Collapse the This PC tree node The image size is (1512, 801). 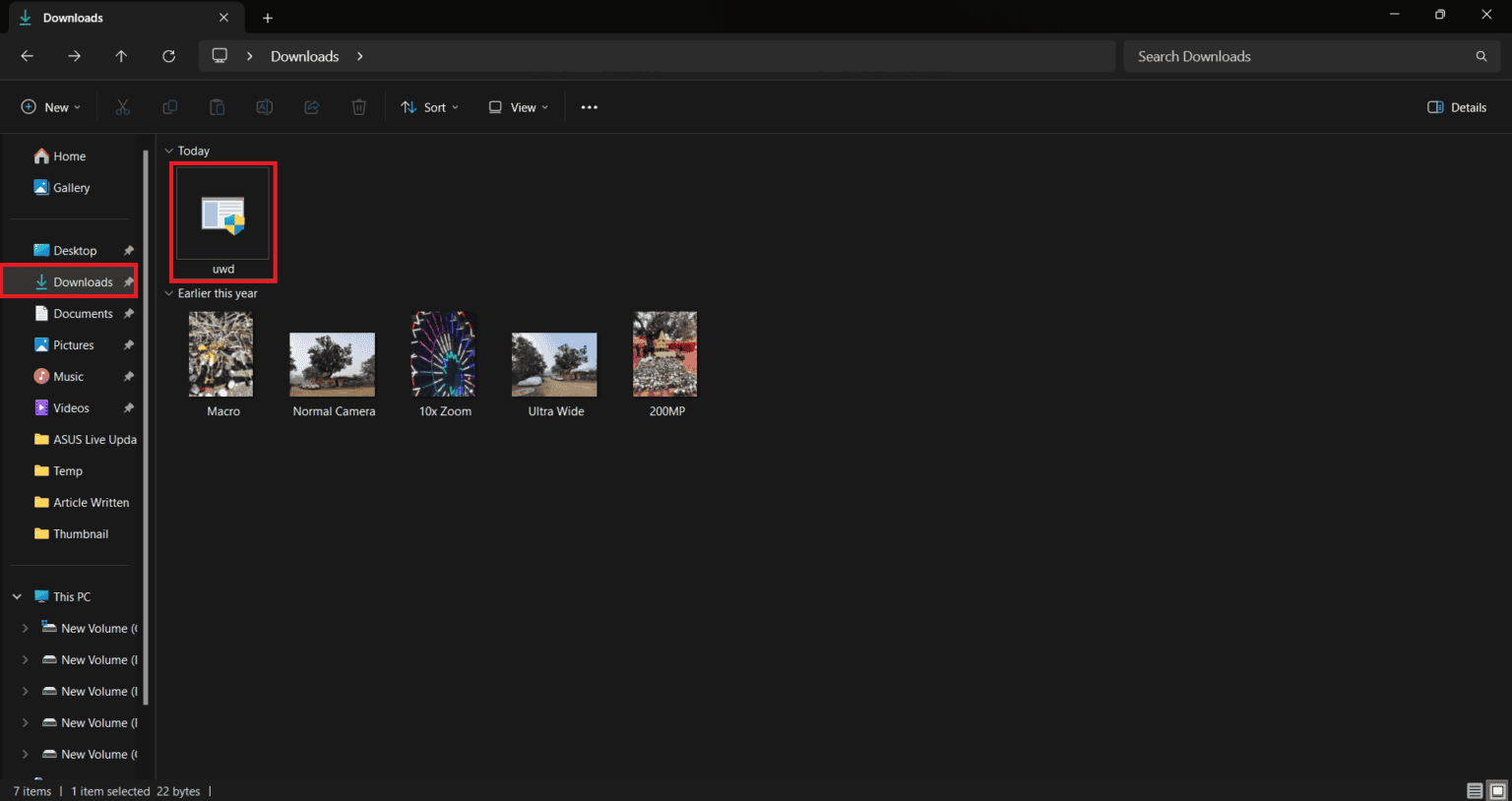tap(17, 596)
